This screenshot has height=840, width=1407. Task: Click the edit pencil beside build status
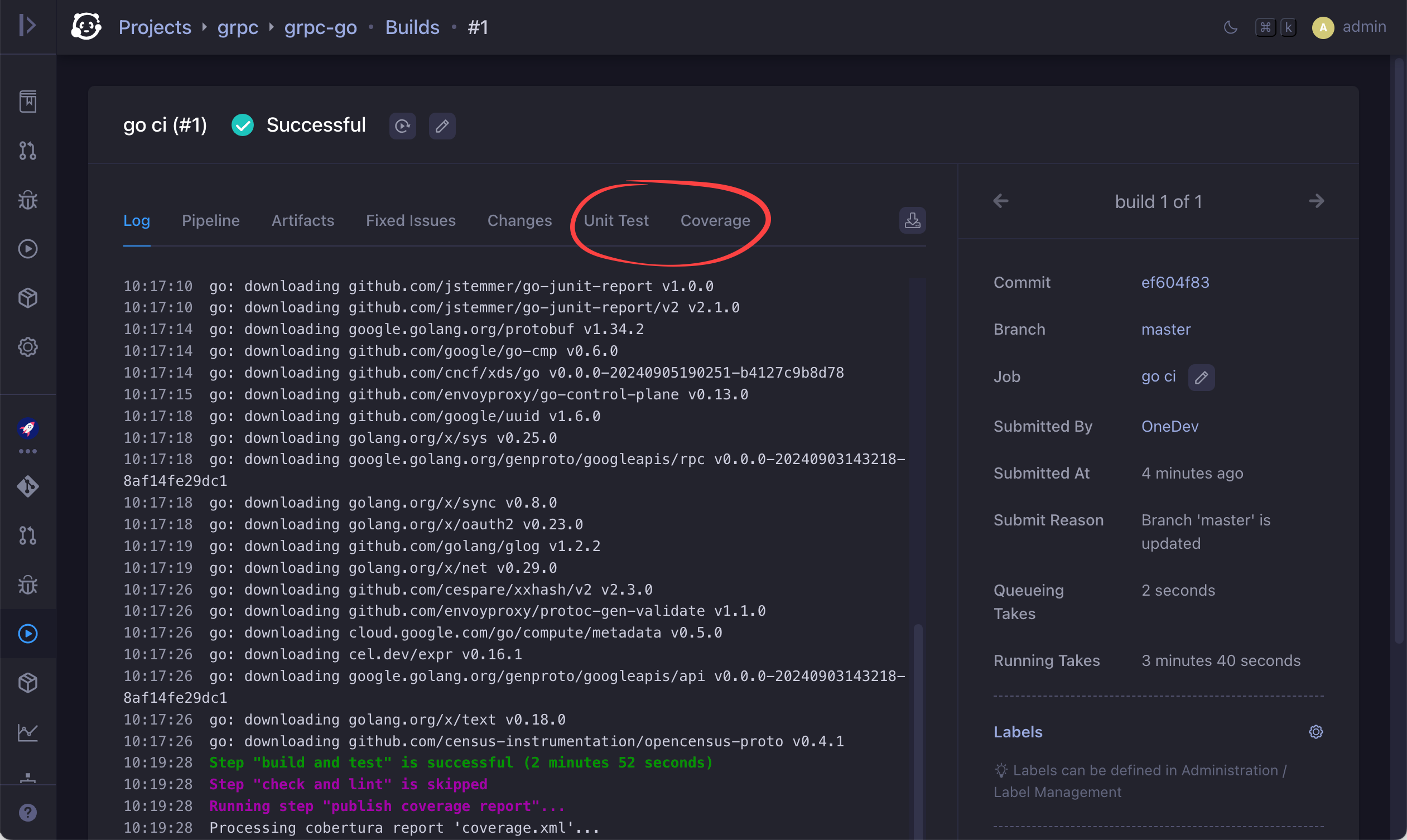[x=442, y=125]
